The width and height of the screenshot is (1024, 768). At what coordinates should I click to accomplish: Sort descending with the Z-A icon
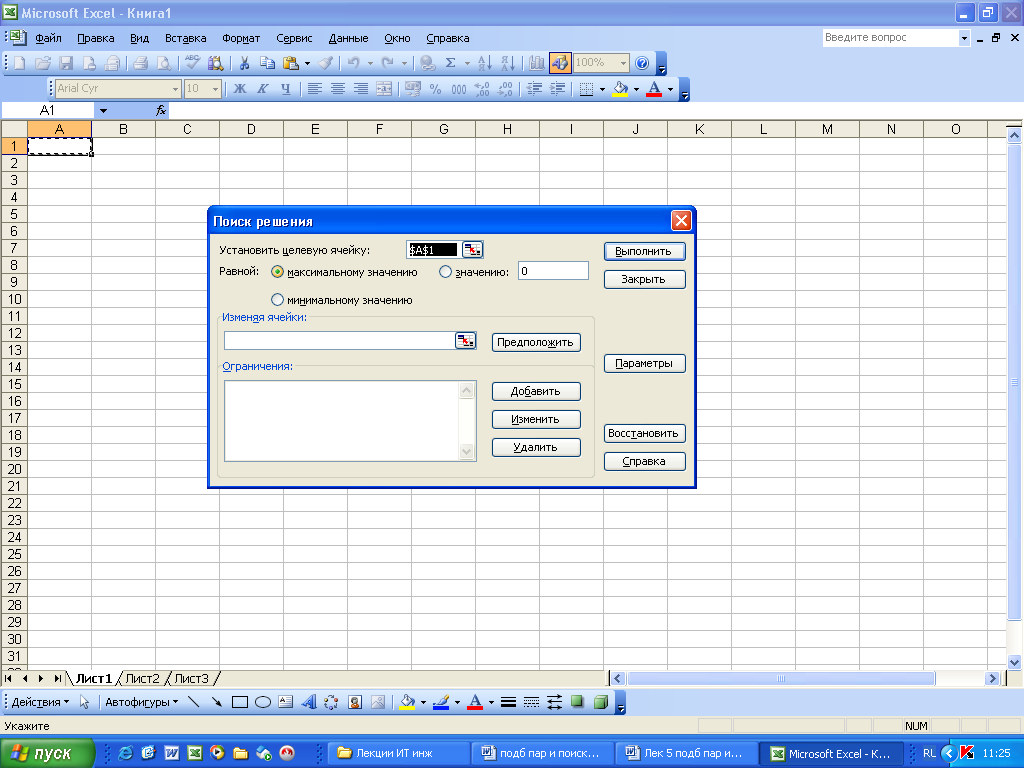[x=508, y=63]
